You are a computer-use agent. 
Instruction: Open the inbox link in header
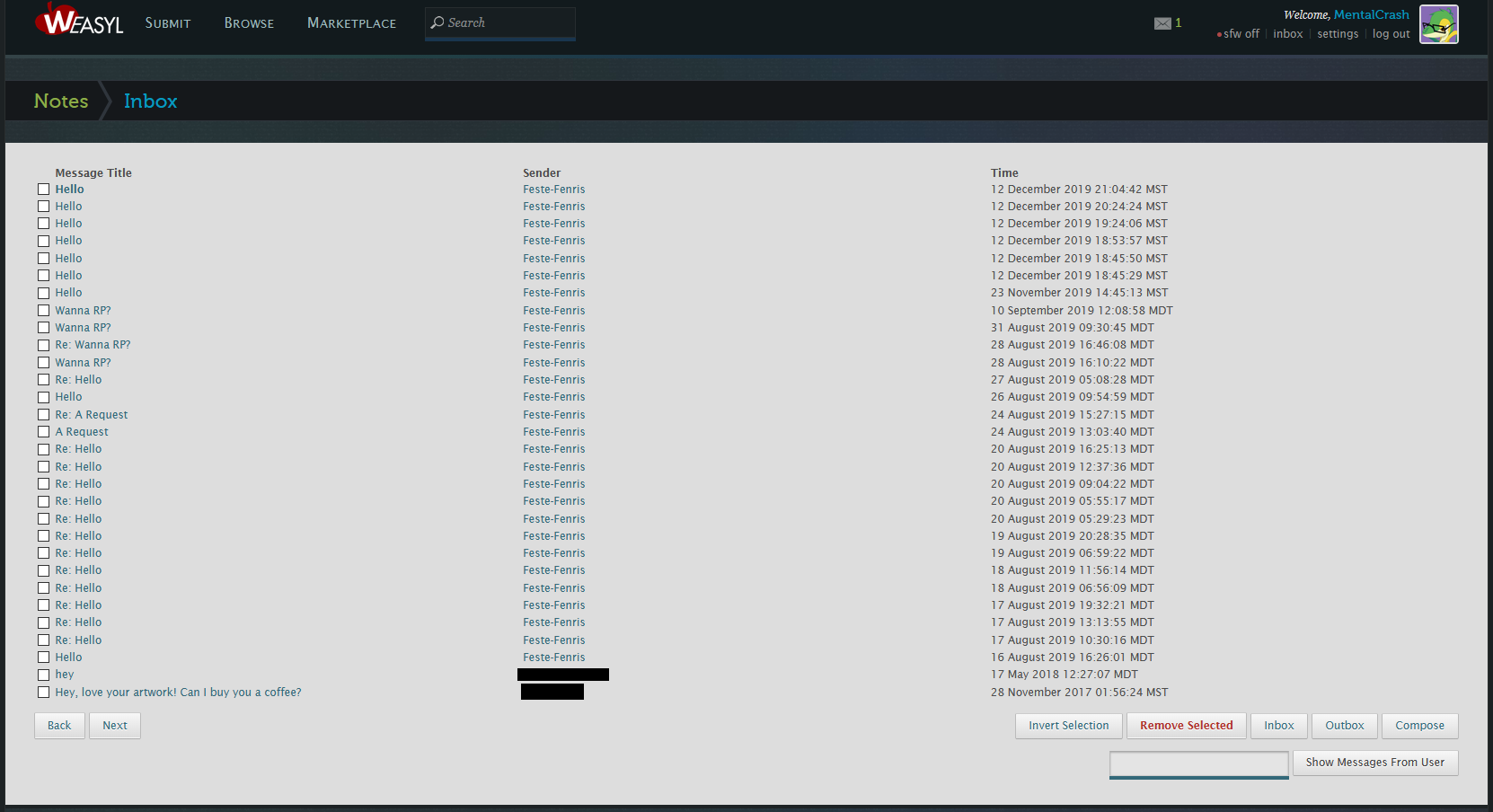[1287, 34]
